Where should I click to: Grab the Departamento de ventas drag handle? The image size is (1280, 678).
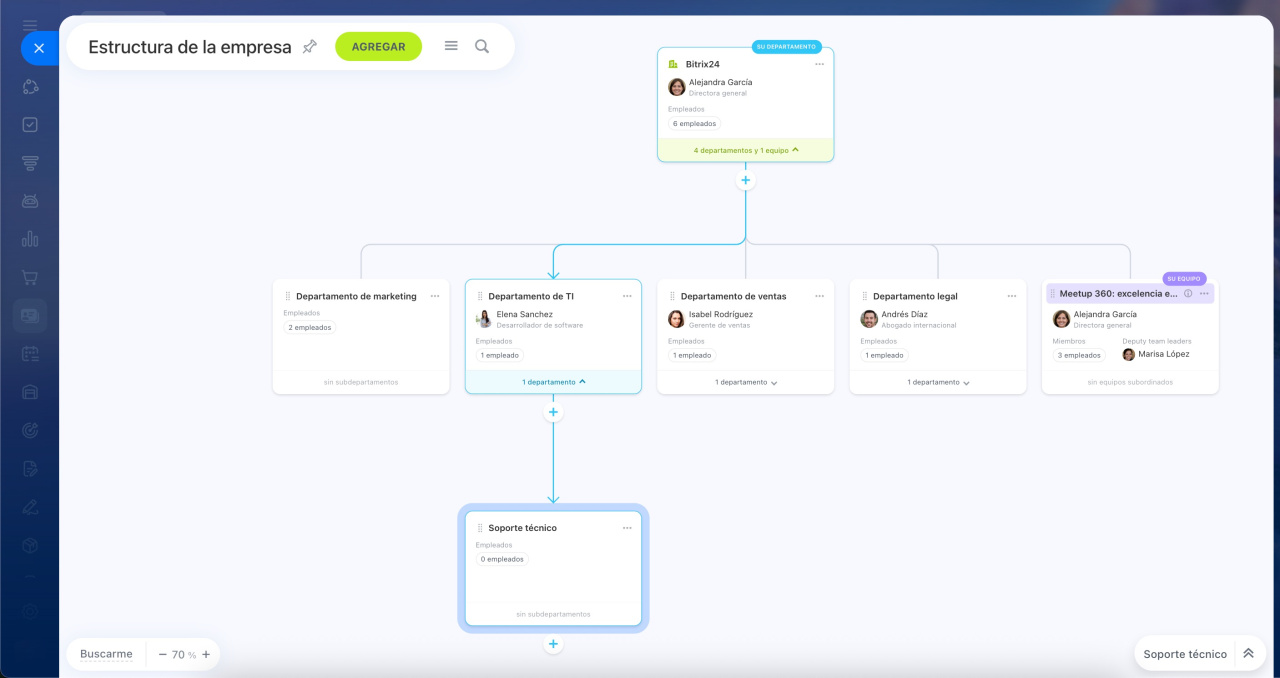point(672,296)
